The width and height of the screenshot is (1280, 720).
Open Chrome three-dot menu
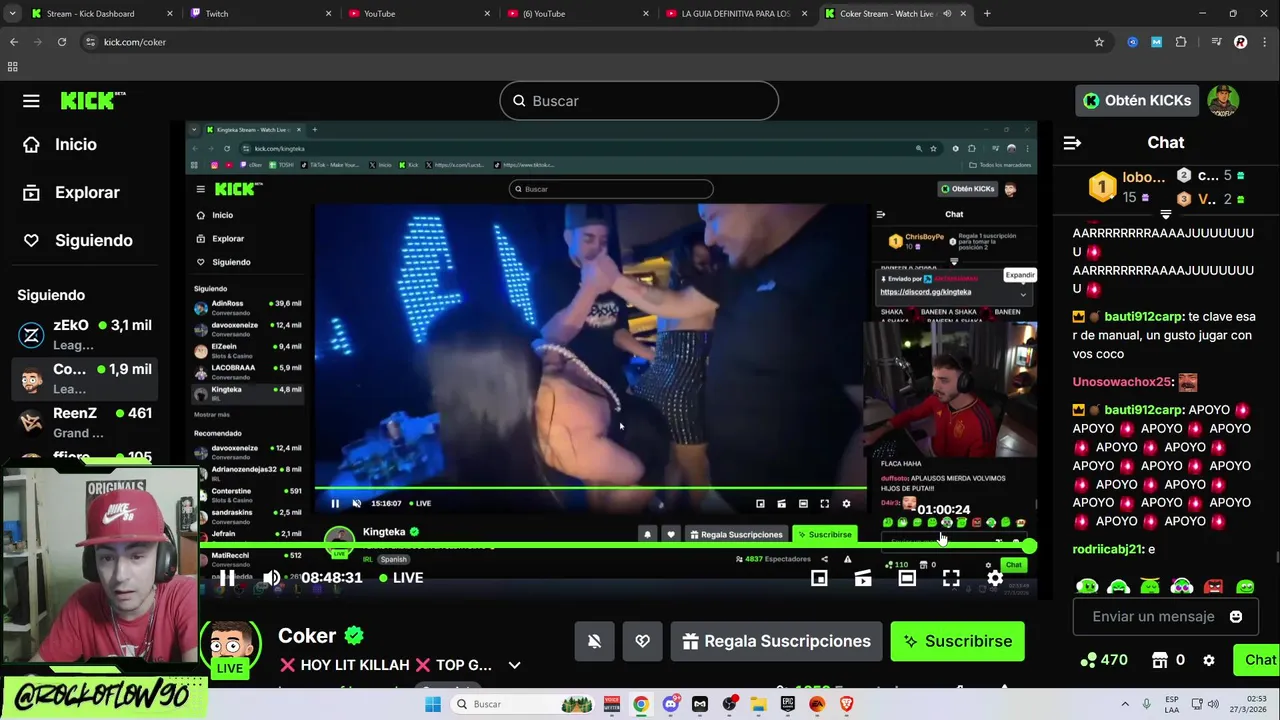pyautogui.click(x=1264, y=42)
